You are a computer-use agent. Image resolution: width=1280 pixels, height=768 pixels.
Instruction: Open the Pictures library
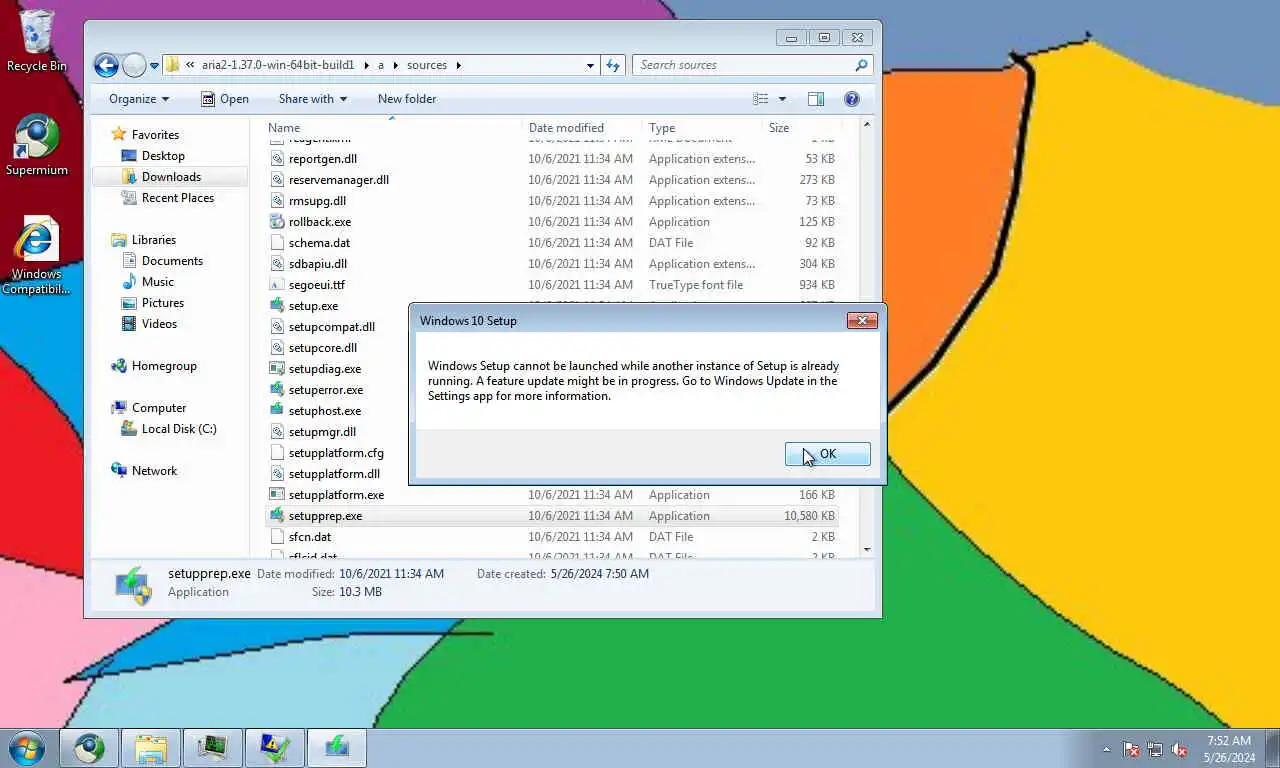pyautogui.click(x=163, y=303)
